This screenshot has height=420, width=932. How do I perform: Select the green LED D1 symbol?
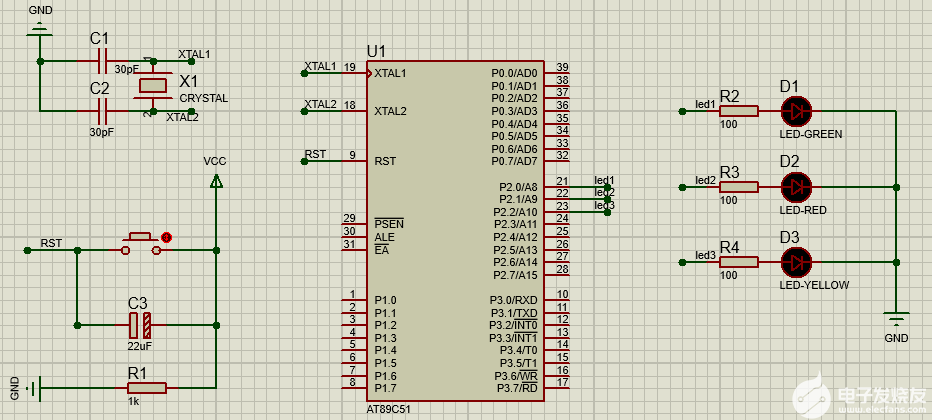coord(797,110)
